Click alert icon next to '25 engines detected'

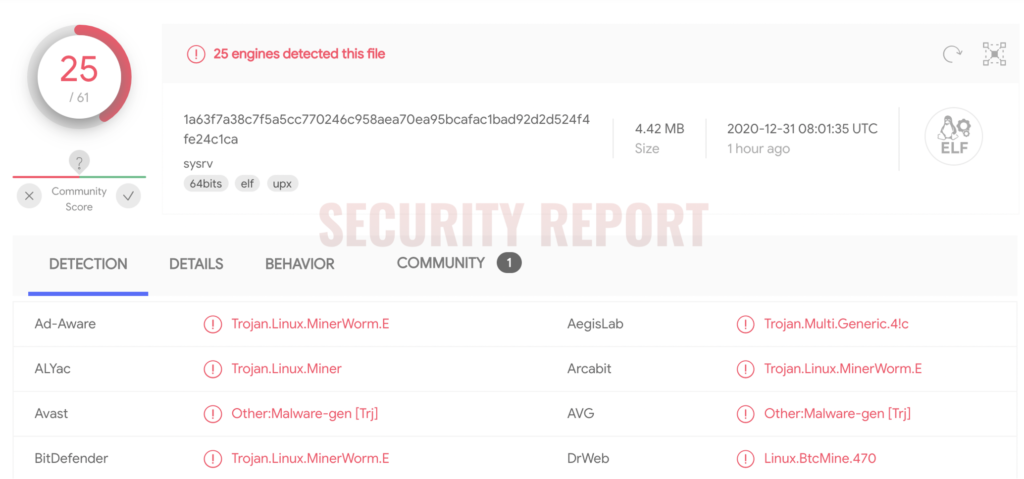click(196, 54)
